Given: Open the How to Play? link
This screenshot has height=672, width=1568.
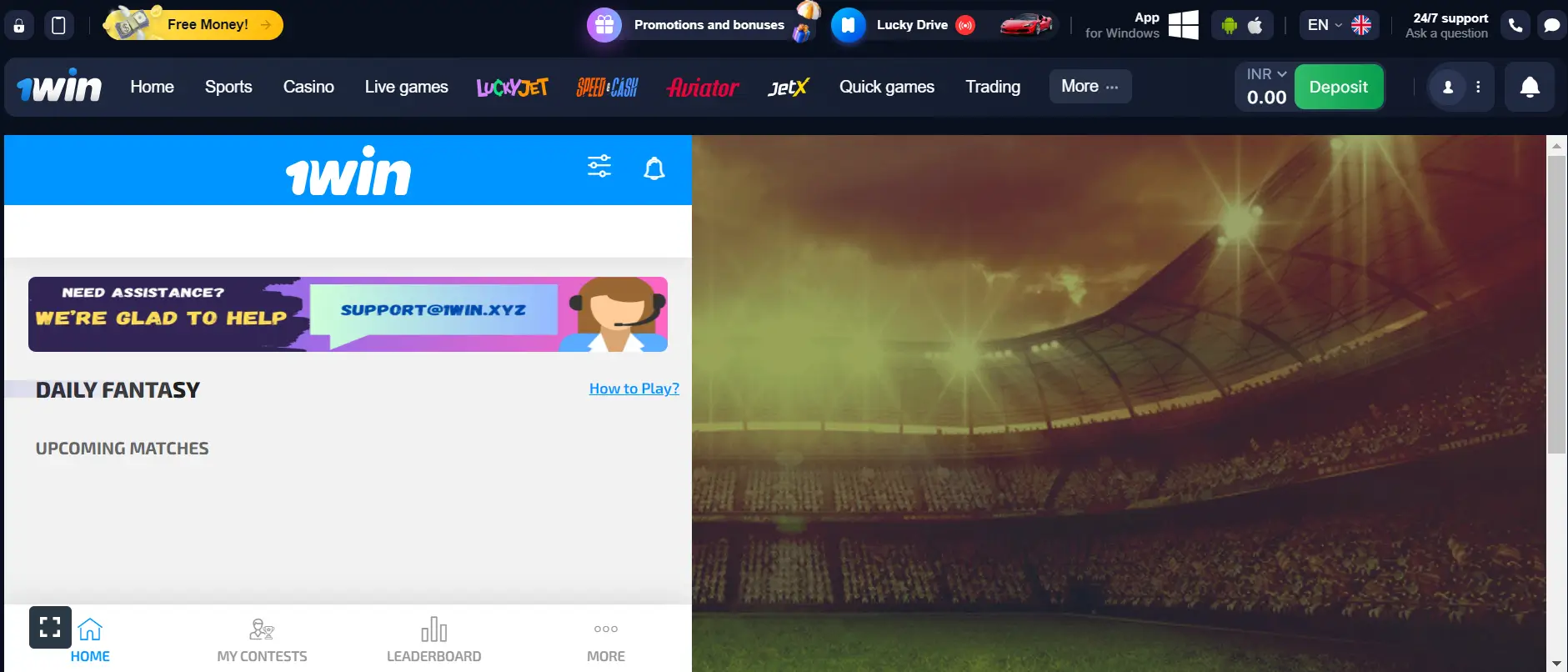Looking at the screenshot, I should pyautogui.click(x=634, y=389).
